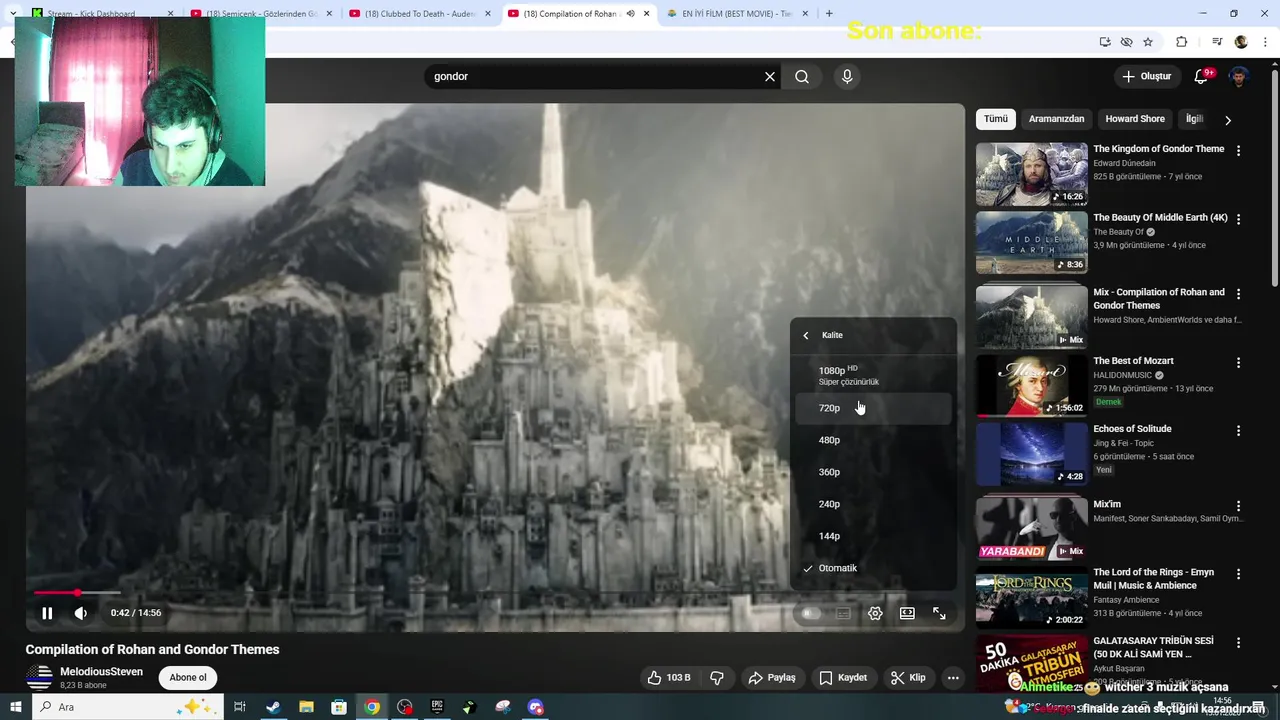Show more filter chips arrow
Viewport: 1280px width, 720px height.
coord(1228,120)
